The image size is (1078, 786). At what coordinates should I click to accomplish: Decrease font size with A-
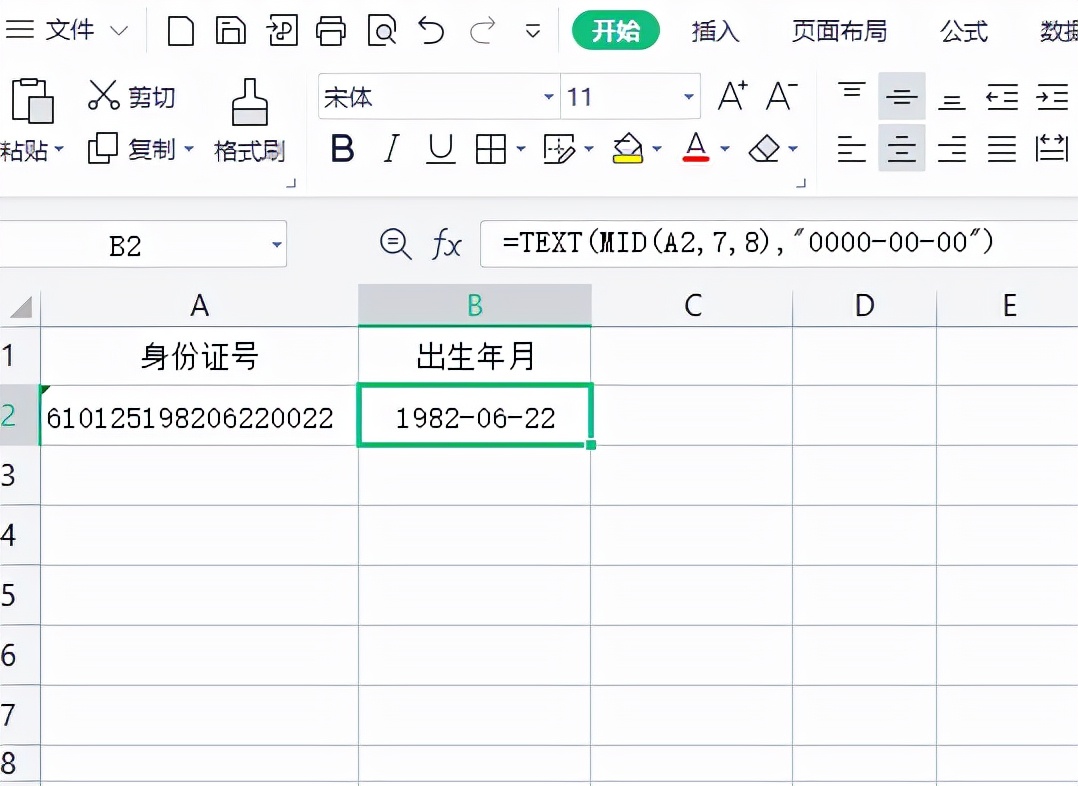click(x=782, y=96)
